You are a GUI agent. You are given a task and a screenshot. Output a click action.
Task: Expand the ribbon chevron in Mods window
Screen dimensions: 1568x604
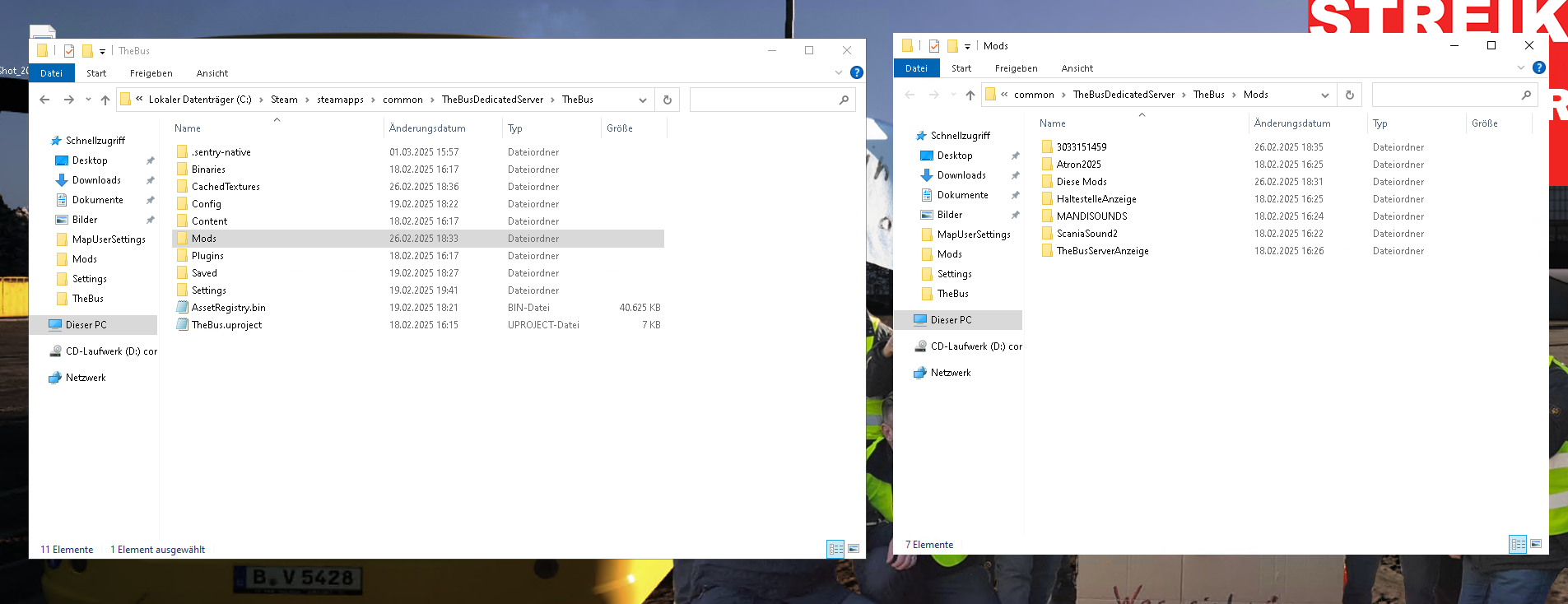click(x=1520, y=68)
